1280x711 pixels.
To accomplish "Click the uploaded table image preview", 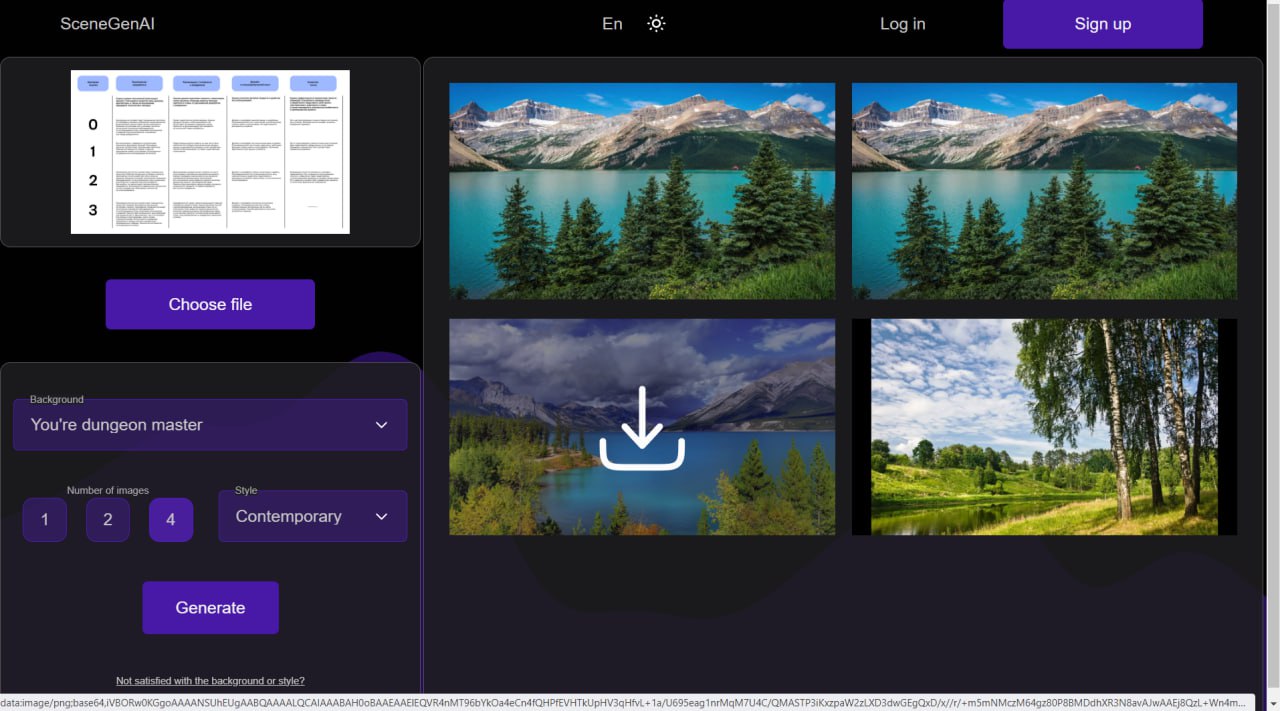I will click(x=210, y=151).
